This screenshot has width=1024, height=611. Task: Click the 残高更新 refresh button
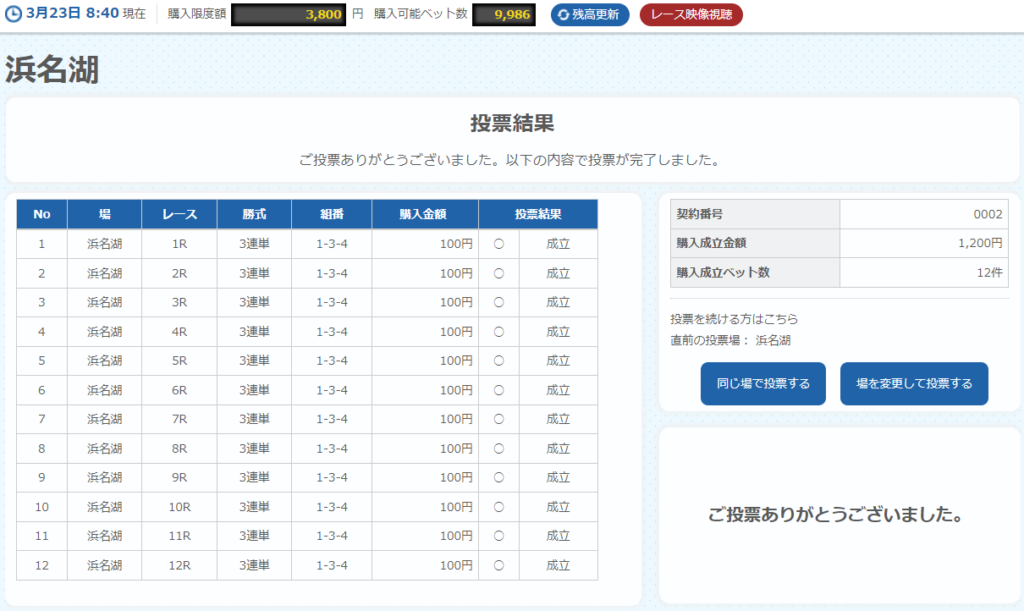590,14
